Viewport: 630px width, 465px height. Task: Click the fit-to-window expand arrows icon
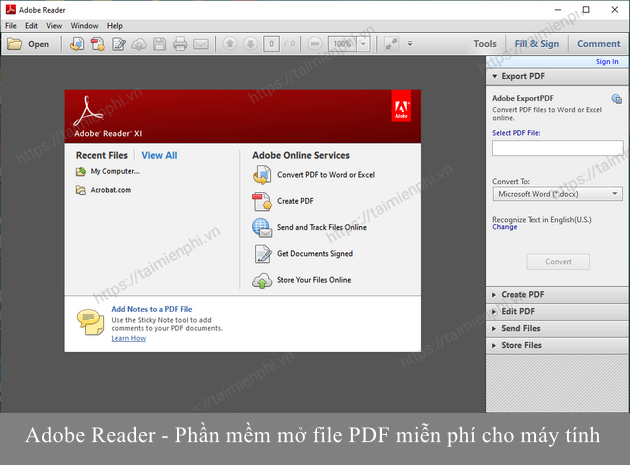click(x=391, y=43)
